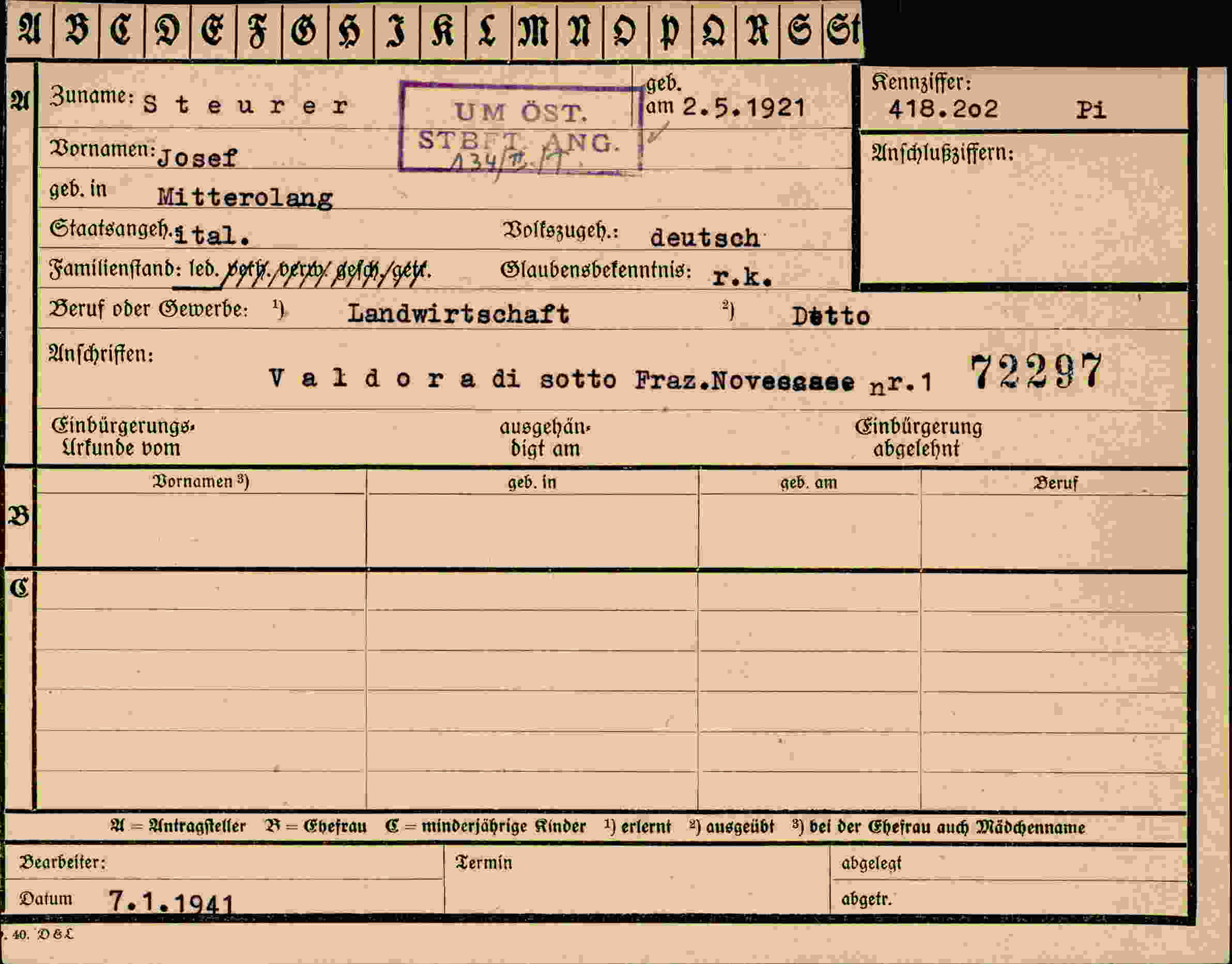Select the R index tab
1232x964 pixels.
(758, 30)
